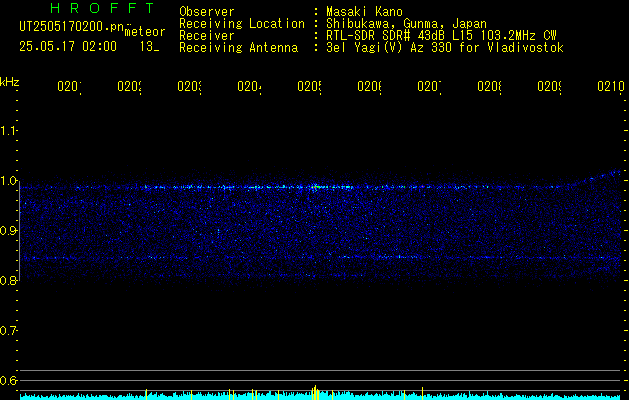Click the Receiving Antenna label
This screenshot has height=400, width=629.
(238, 48)
